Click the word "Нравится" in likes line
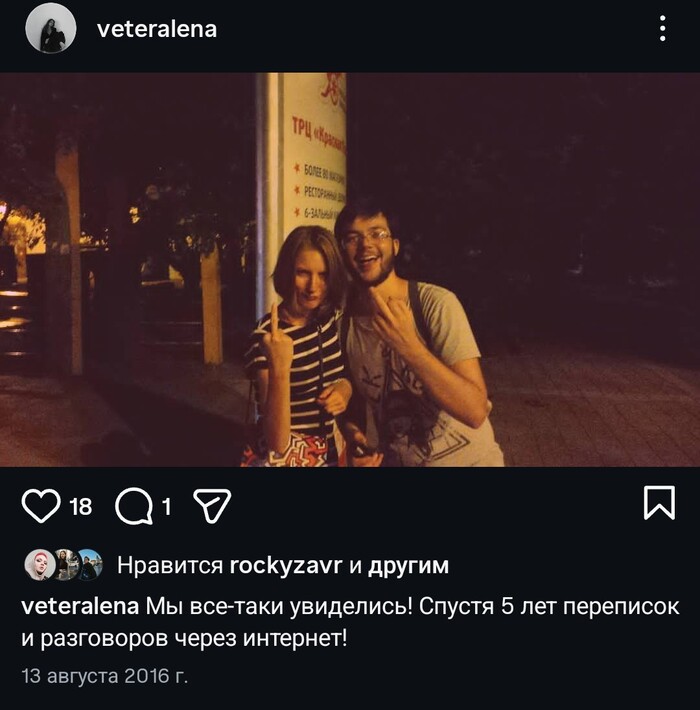Screen dimensions: 700x710 [170, 566]
